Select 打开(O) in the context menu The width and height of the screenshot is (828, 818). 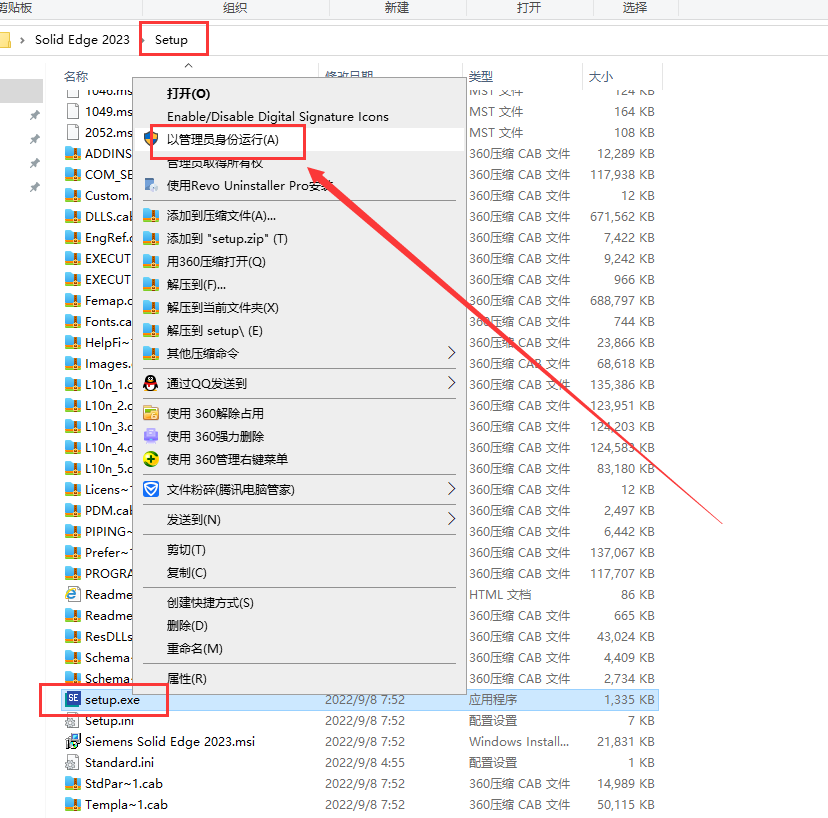click(x=188, y=93)
